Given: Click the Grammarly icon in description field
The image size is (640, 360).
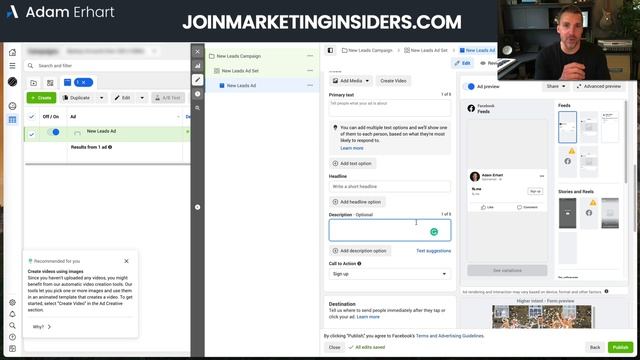Looking at the screenshot, I should click(434, 232).
